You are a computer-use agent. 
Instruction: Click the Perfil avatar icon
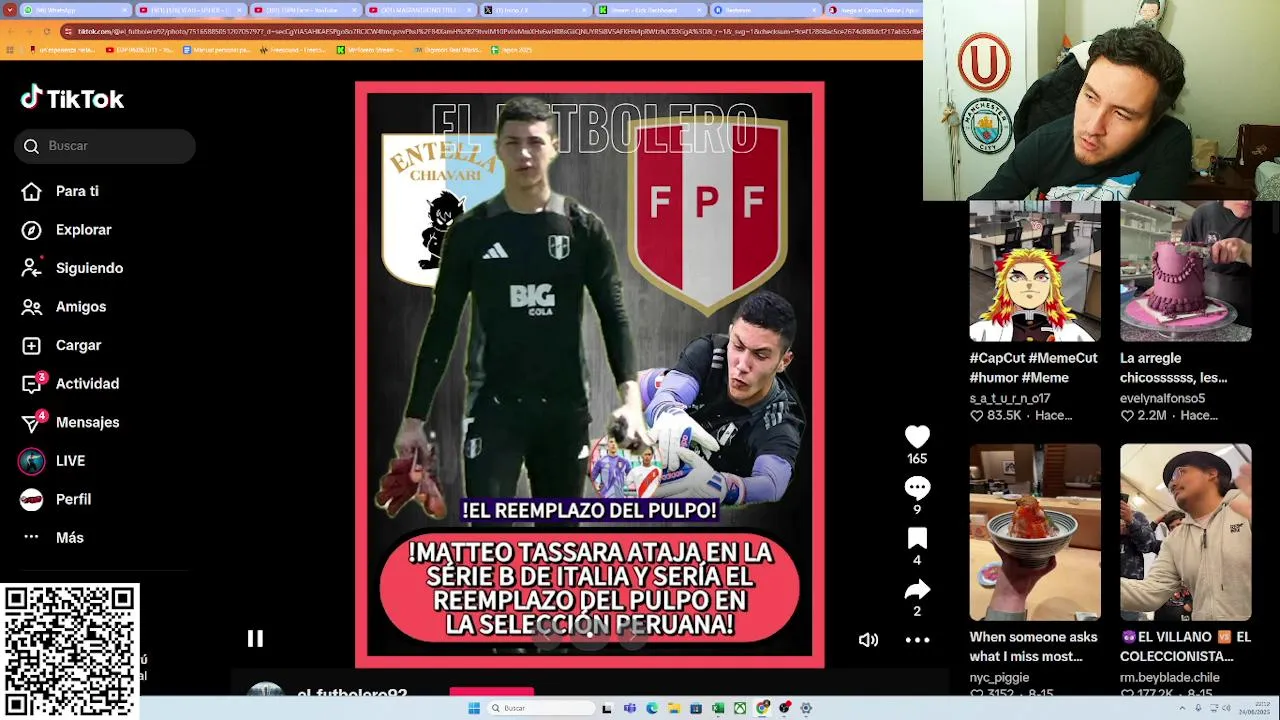32,499
